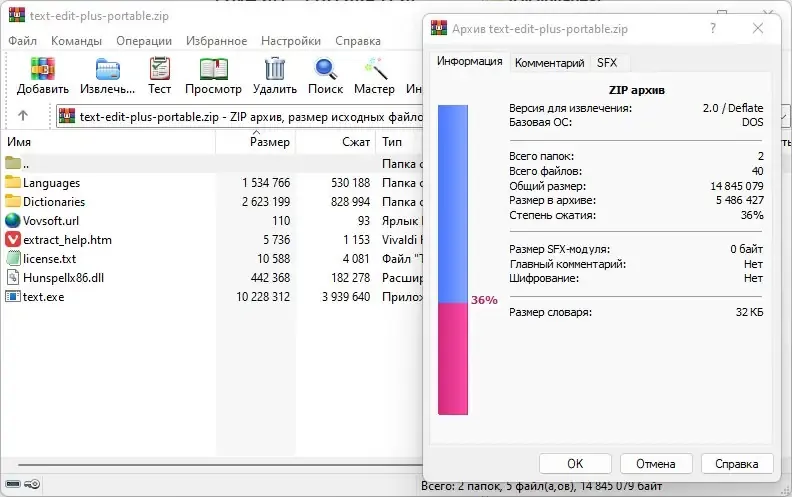This screenshot has width=792, height=497.
Task: Click the archive path address field
Action: (240, 116)
